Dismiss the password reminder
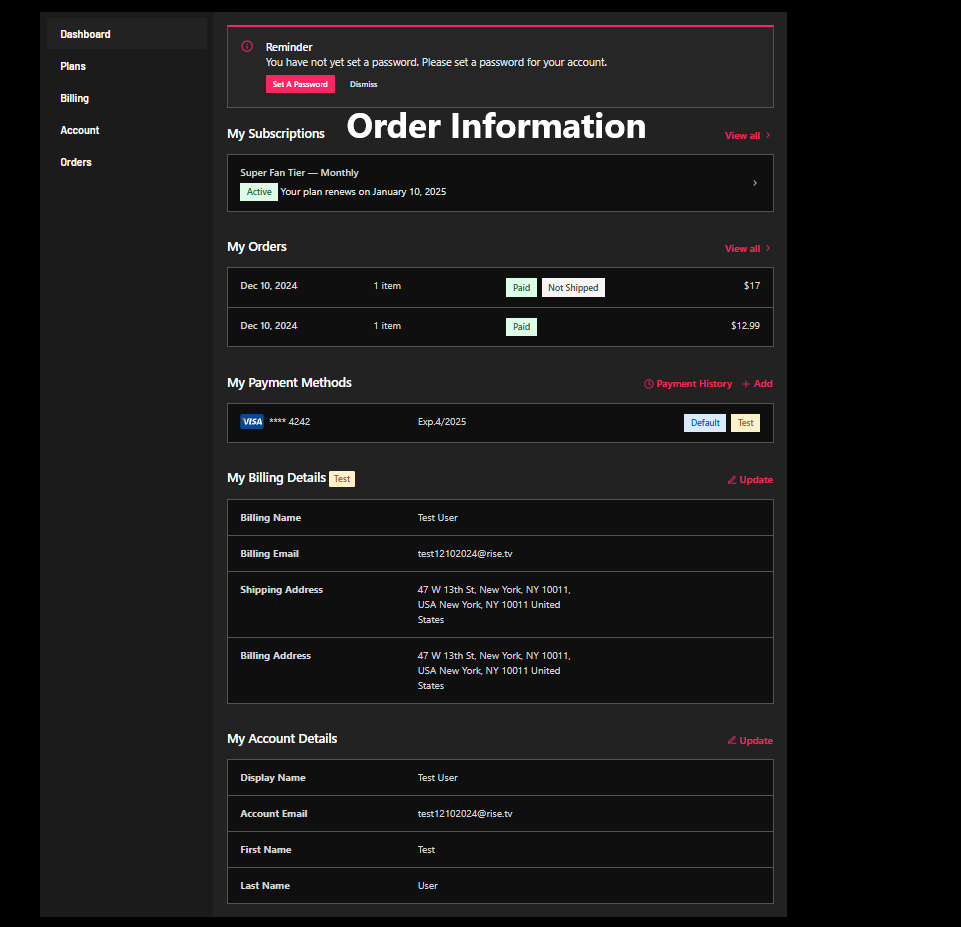 (363, 84)
